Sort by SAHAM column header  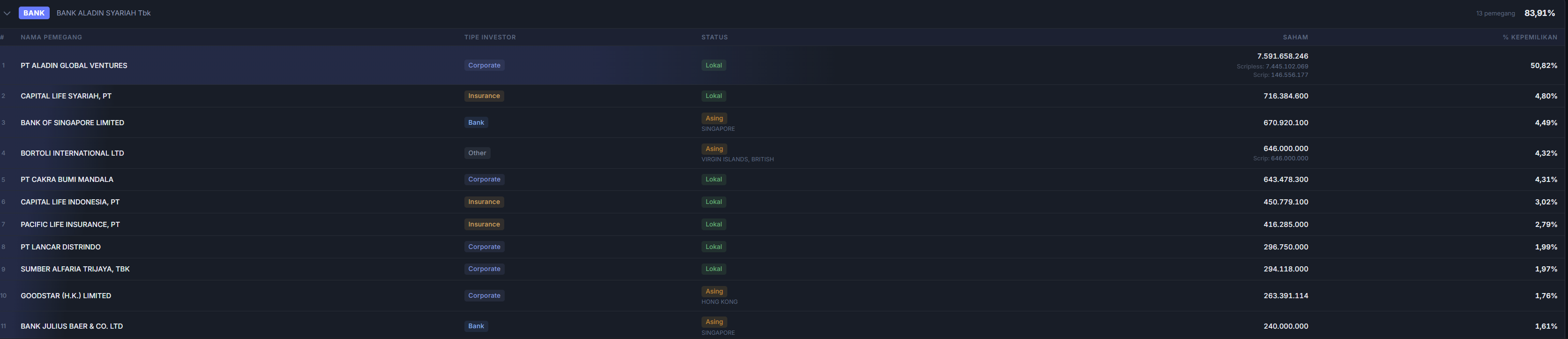tap(1295, 37)
